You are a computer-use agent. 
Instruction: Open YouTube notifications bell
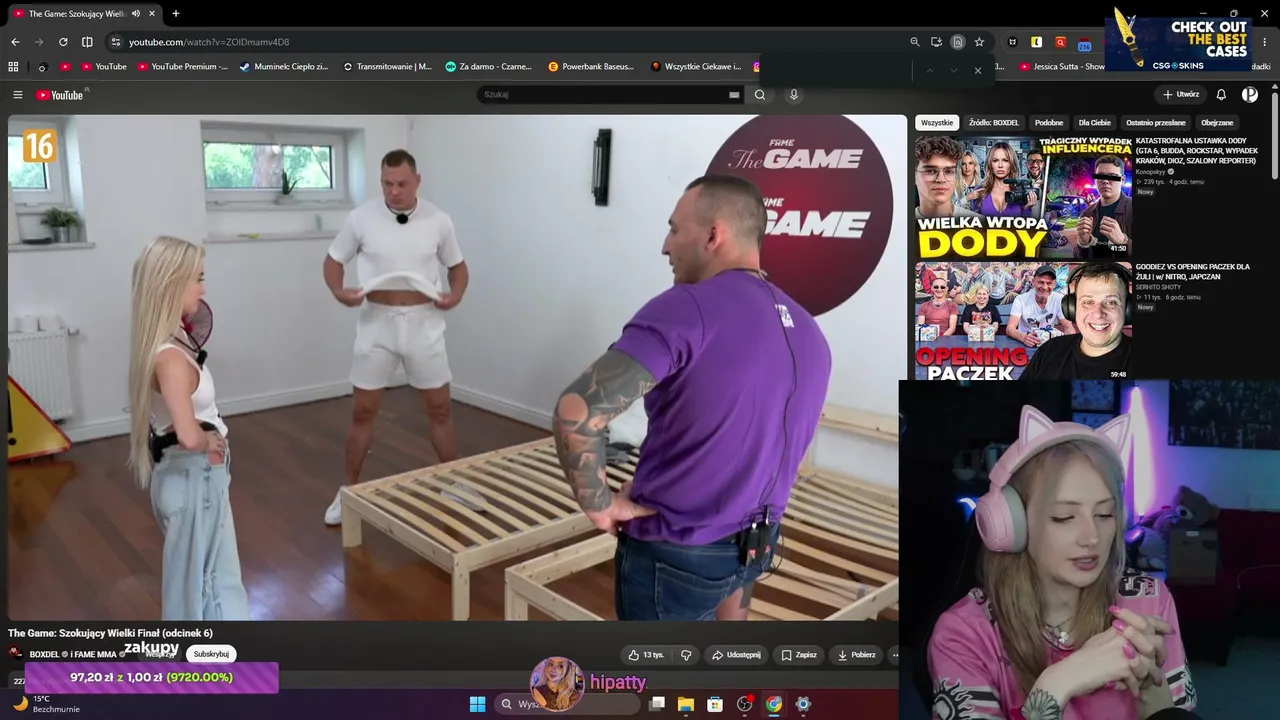click(x=1221, y=95)
